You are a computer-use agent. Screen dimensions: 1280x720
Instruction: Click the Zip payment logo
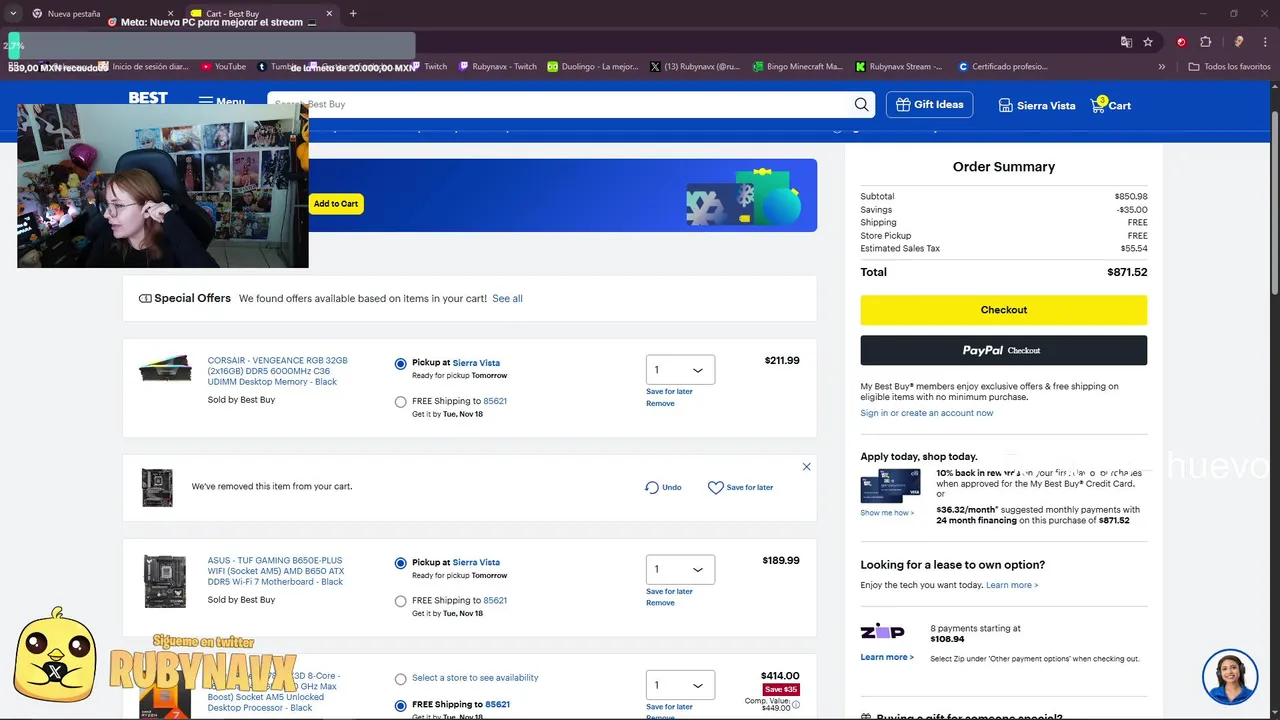pos(882,632)
